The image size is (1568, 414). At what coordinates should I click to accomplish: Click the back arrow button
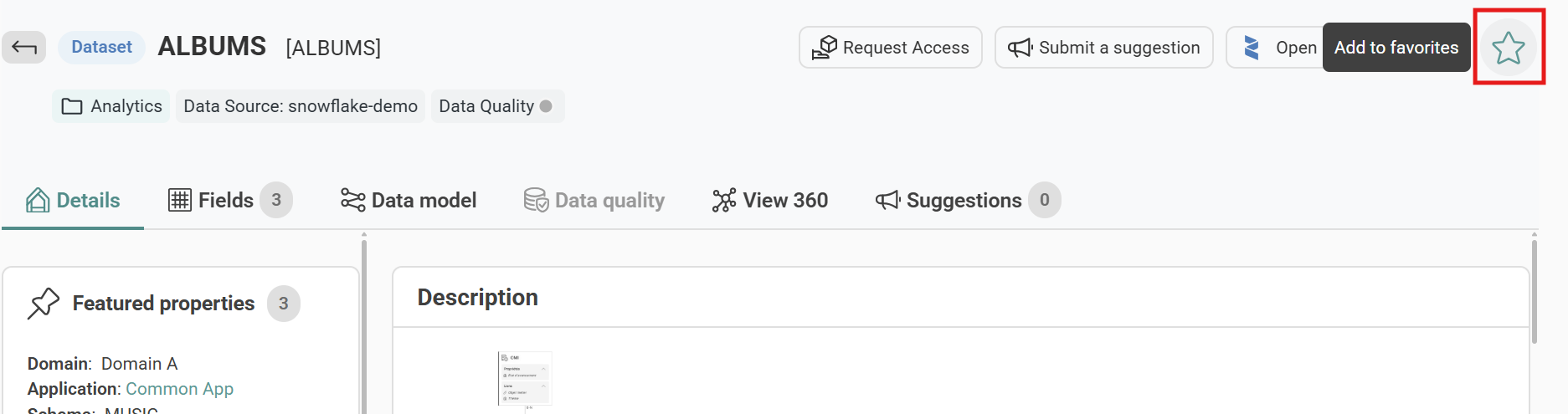(24, 48)
